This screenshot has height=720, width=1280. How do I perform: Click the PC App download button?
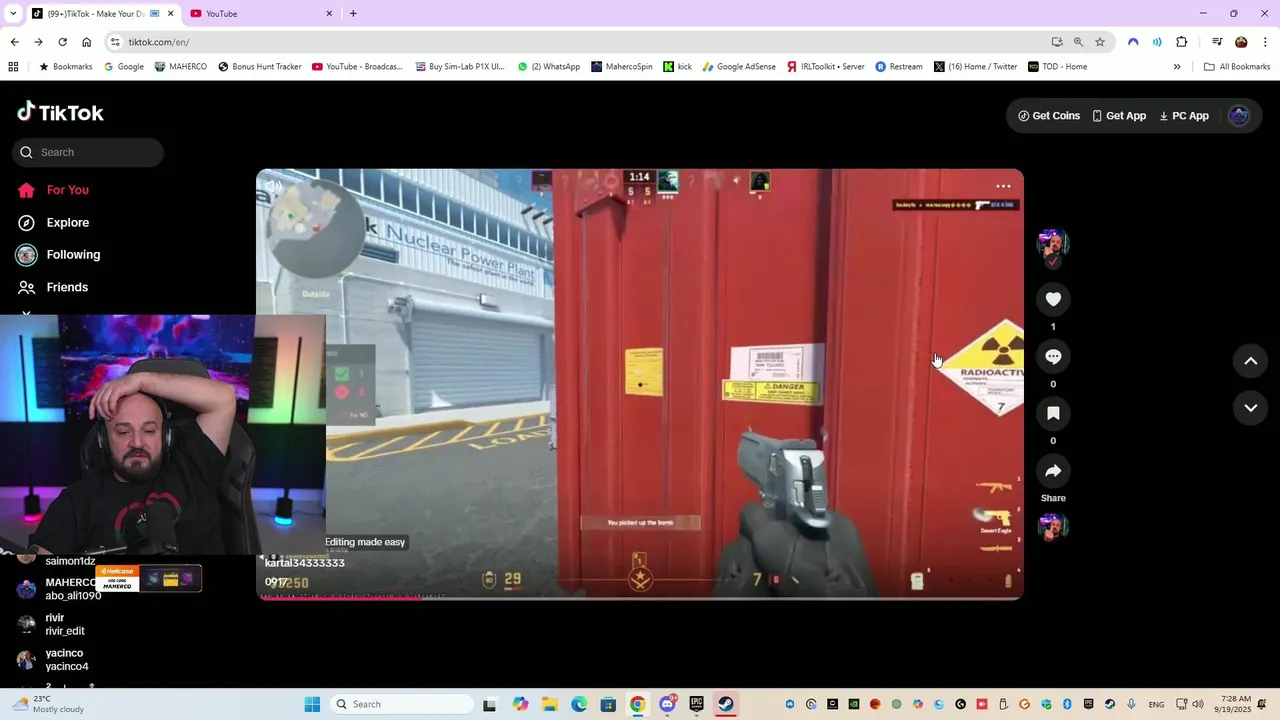click(1184, 116)
